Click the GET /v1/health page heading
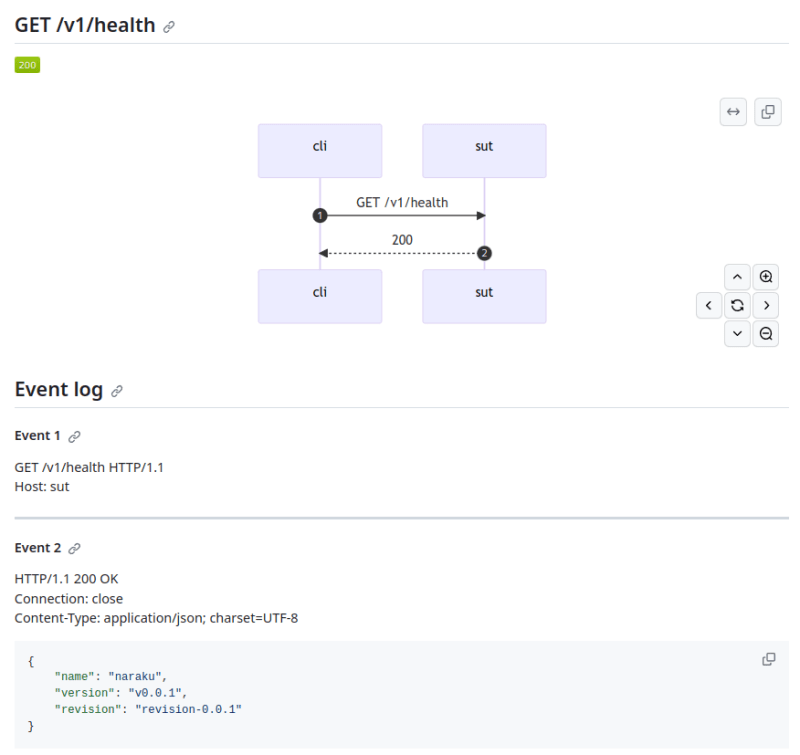The image size is (800, 755). click(x=85, y=25)
